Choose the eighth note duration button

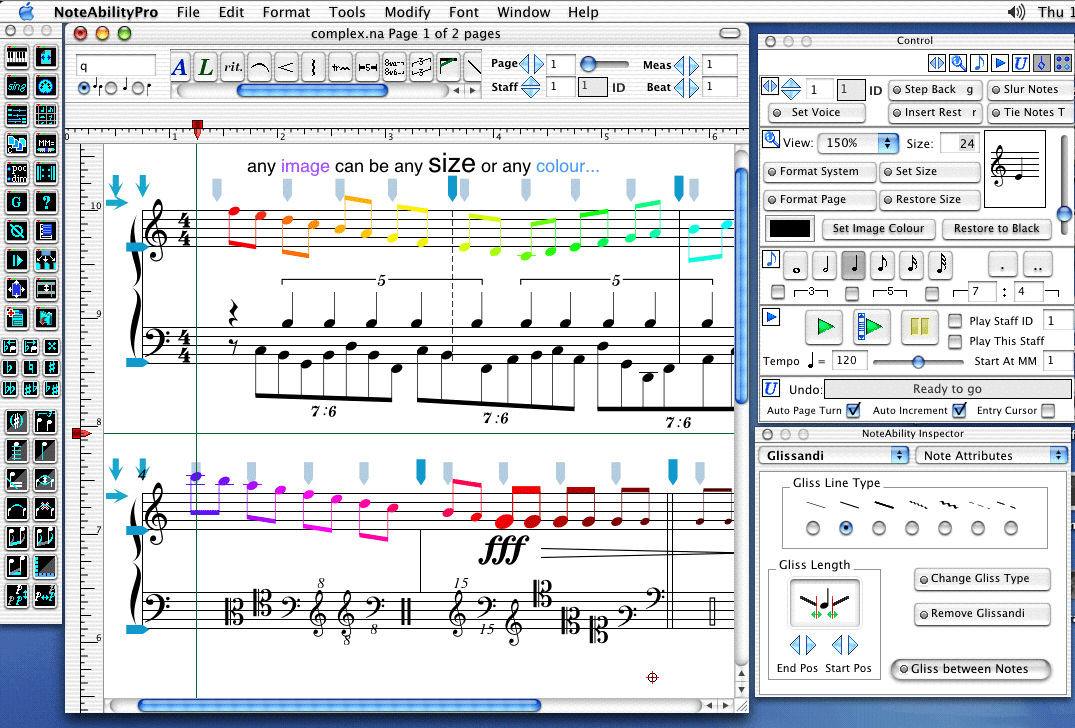pos(882,265)
